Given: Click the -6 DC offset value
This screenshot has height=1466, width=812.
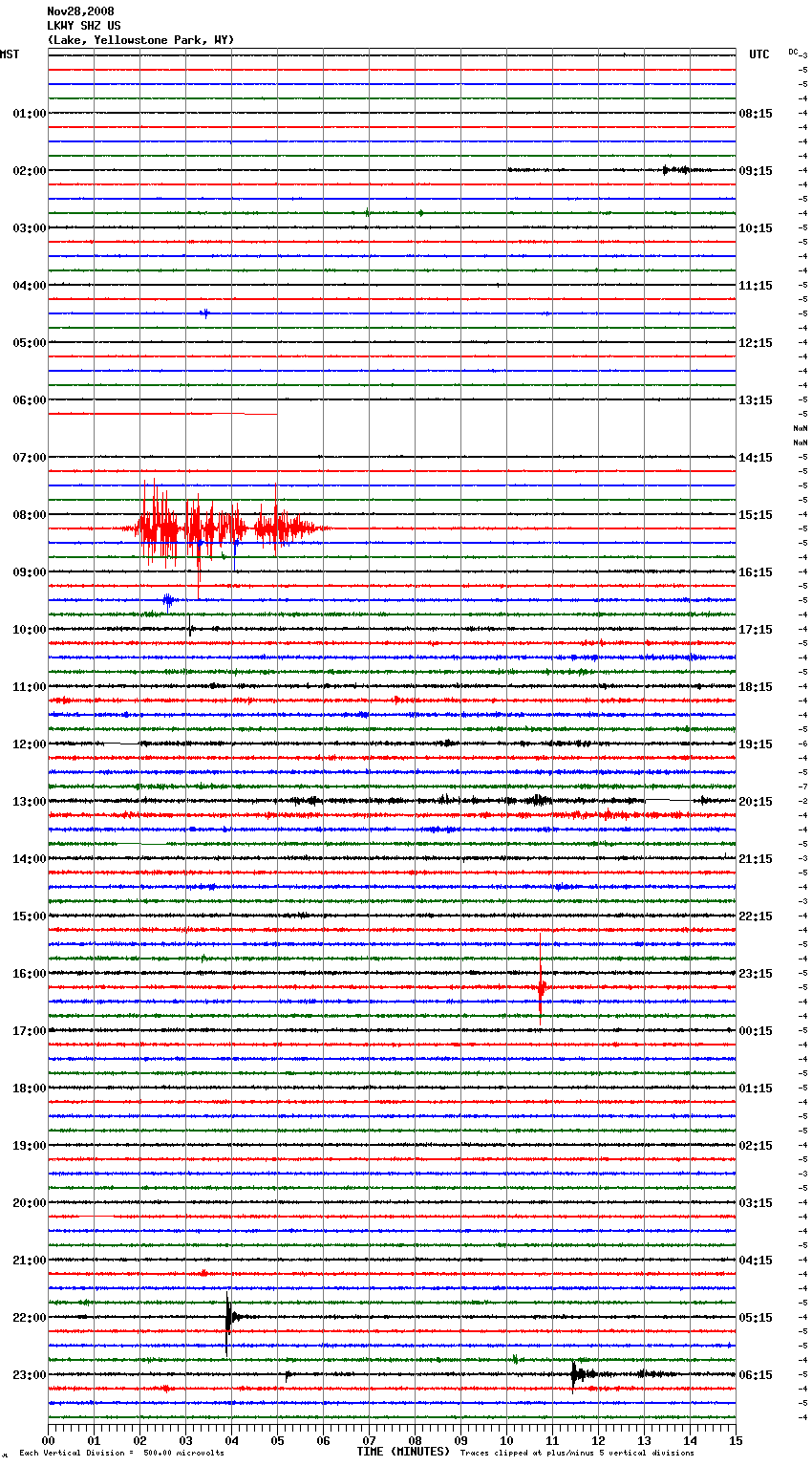Looking at the screenshot, I should [x=802, y=744].
